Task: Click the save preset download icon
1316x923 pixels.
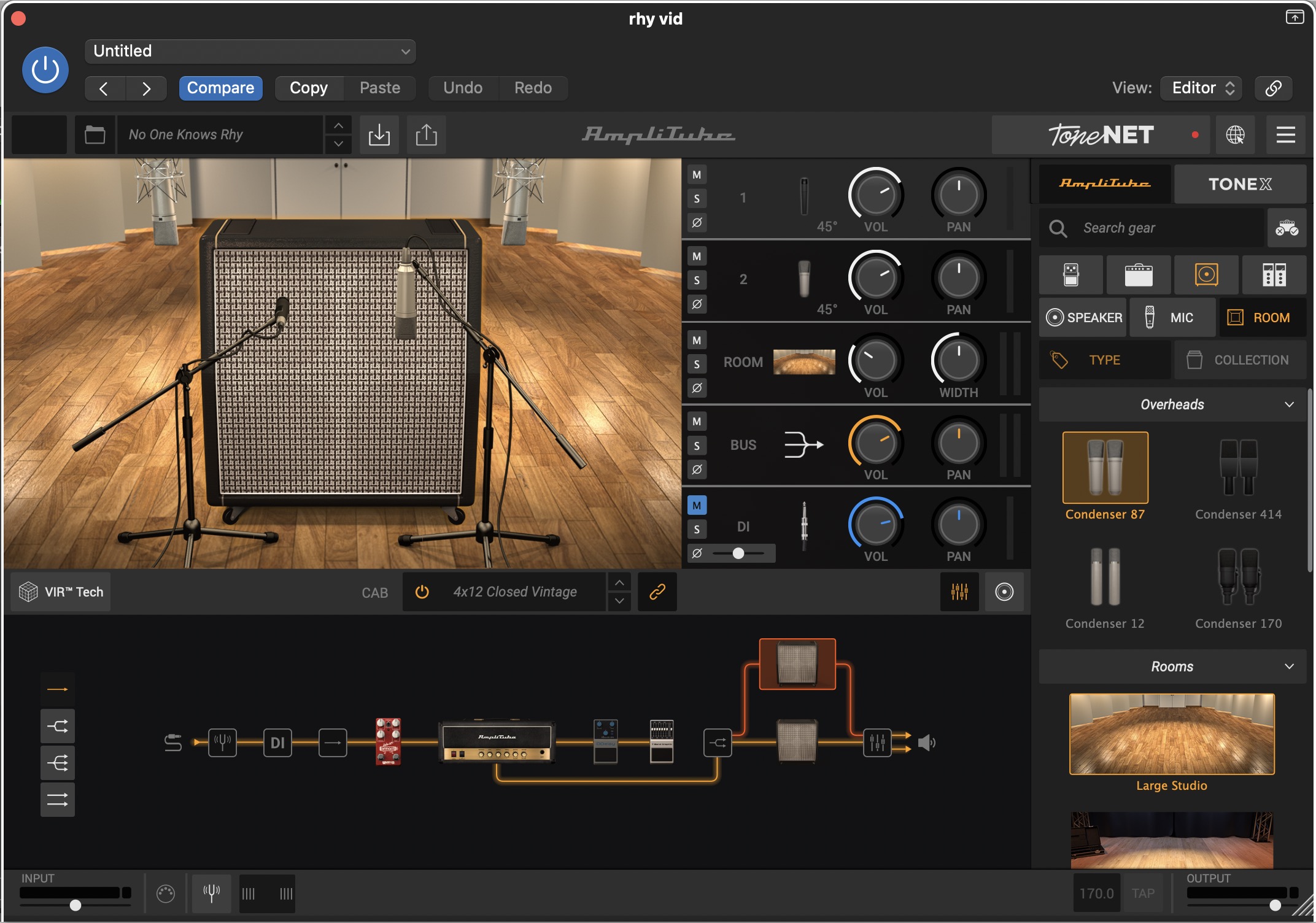Action: tap(379, 134)
